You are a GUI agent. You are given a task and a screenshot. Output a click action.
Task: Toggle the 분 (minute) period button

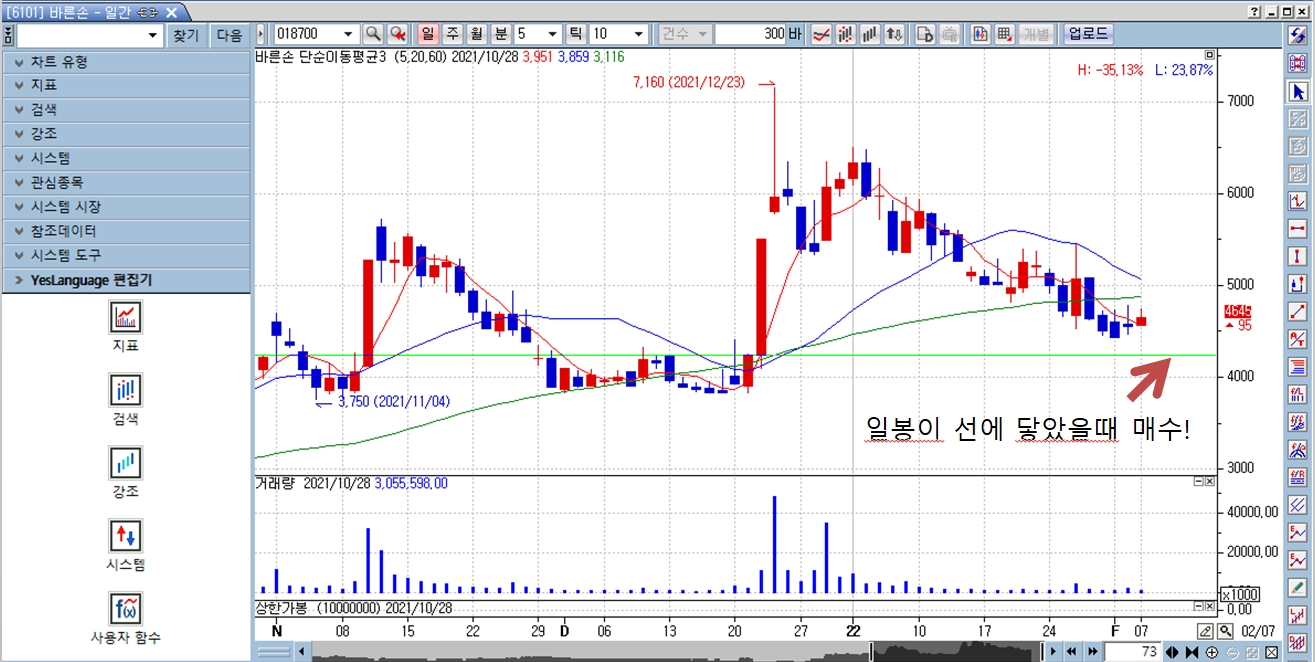click(x=500, y=34)
